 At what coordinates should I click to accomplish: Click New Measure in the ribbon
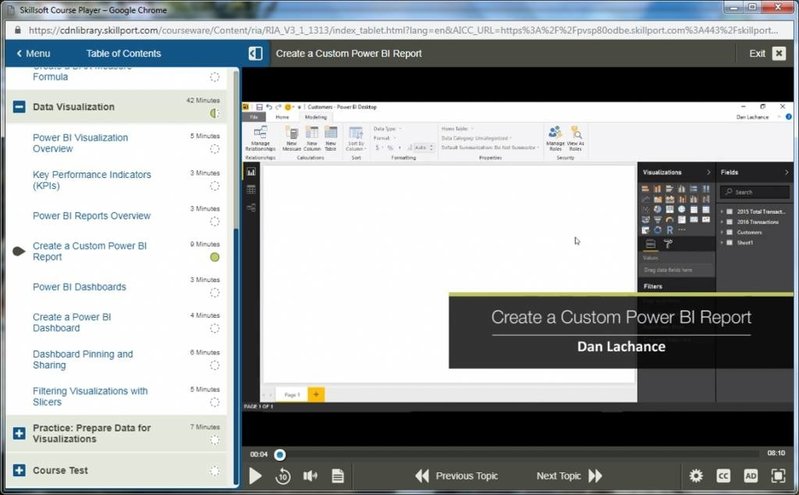click(291, 139)
